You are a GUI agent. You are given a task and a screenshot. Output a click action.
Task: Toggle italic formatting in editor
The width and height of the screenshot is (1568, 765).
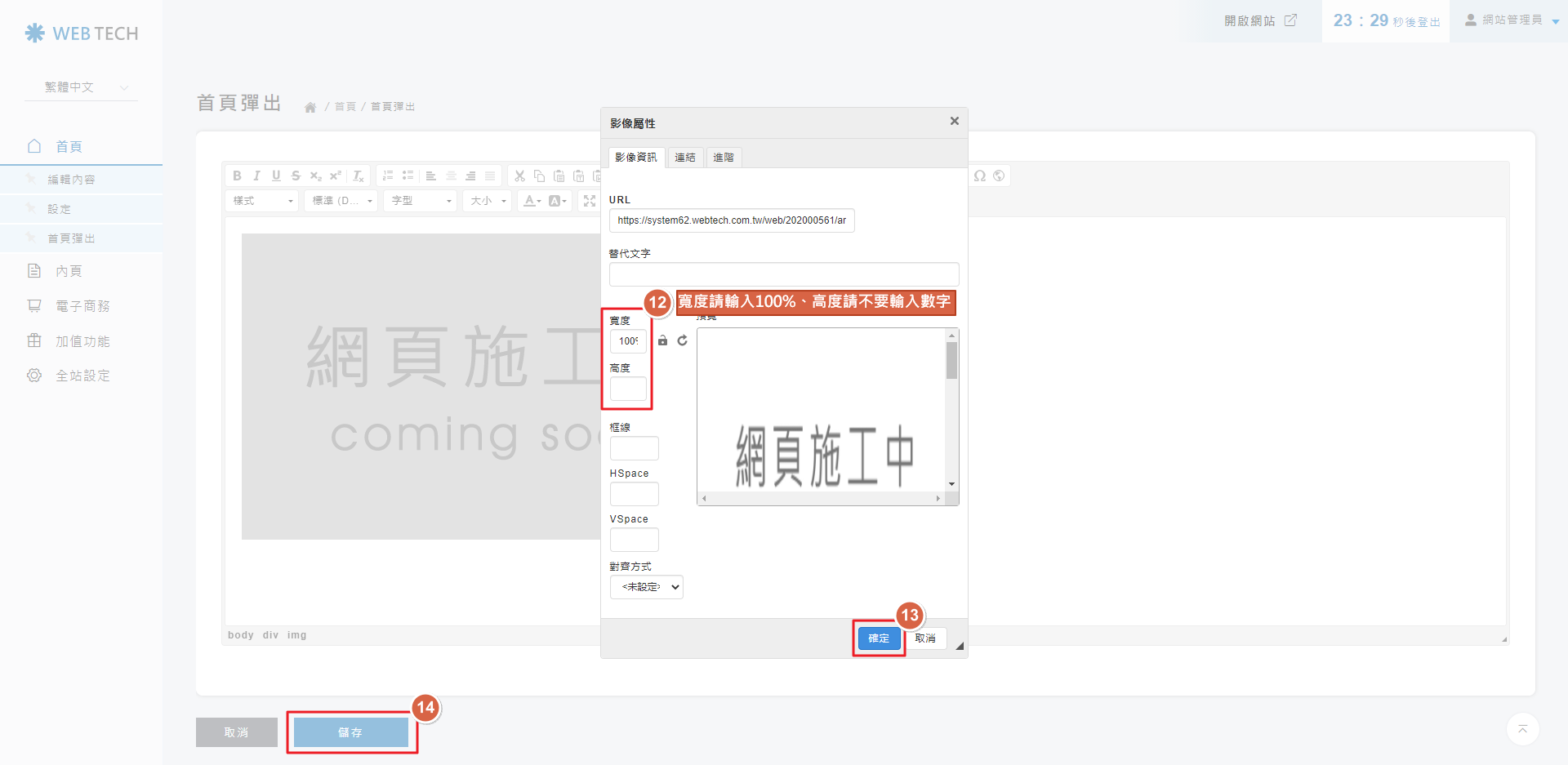coord(256,176)
